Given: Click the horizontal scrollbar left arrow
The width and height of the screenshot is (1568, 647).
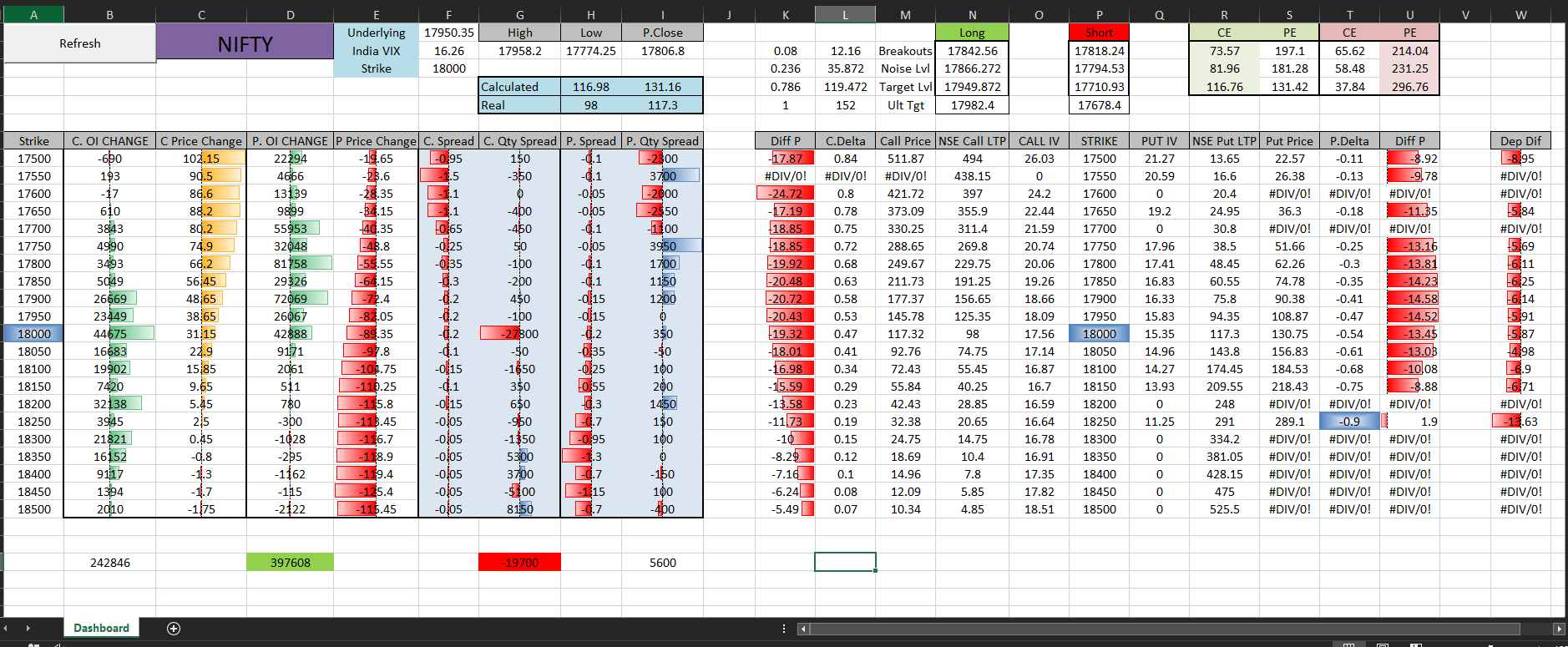Looking at the screenshot, I should pos(803,629).
